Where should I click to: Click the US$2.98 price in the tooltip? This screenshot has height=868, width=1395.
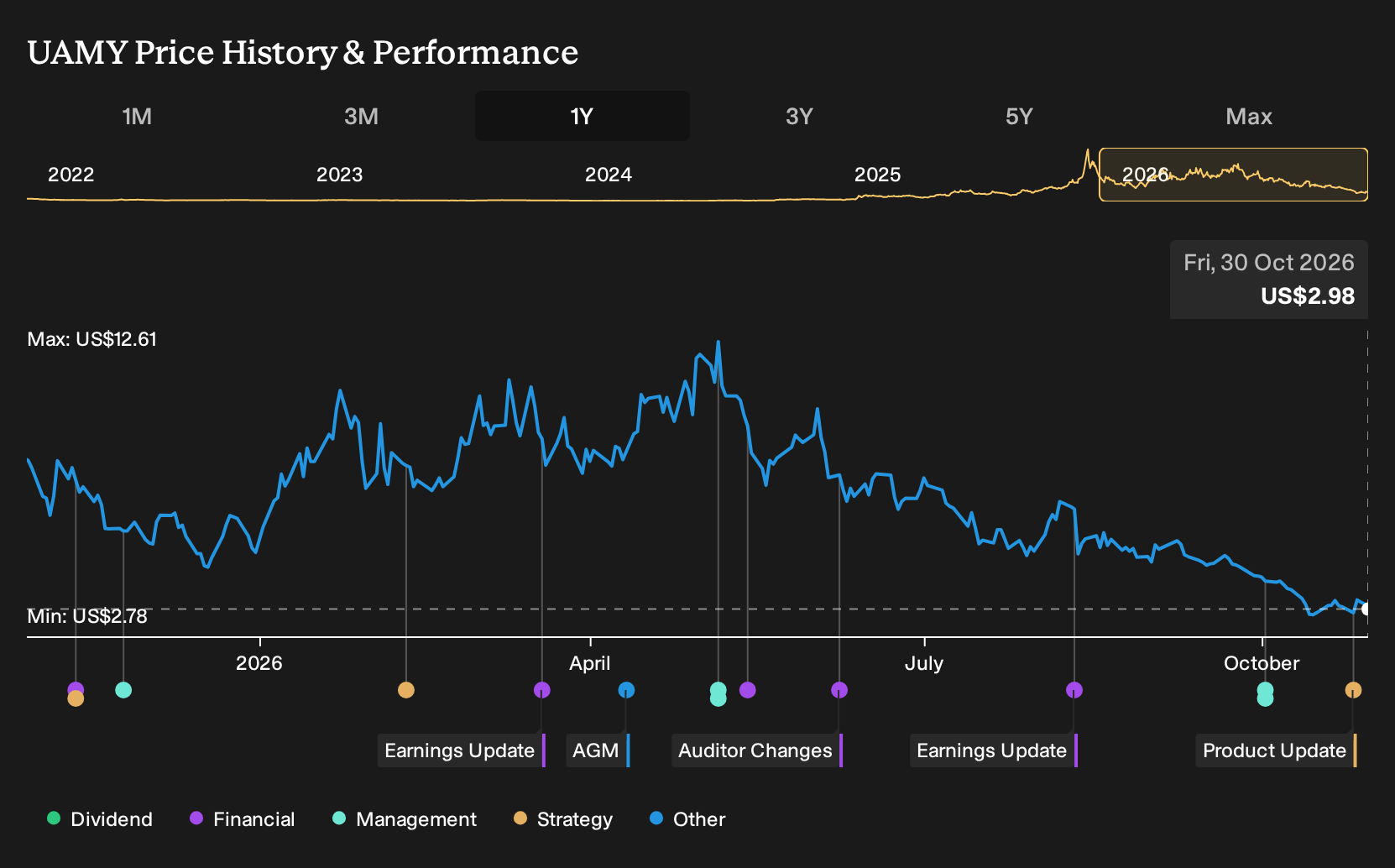pos(1308,296)
